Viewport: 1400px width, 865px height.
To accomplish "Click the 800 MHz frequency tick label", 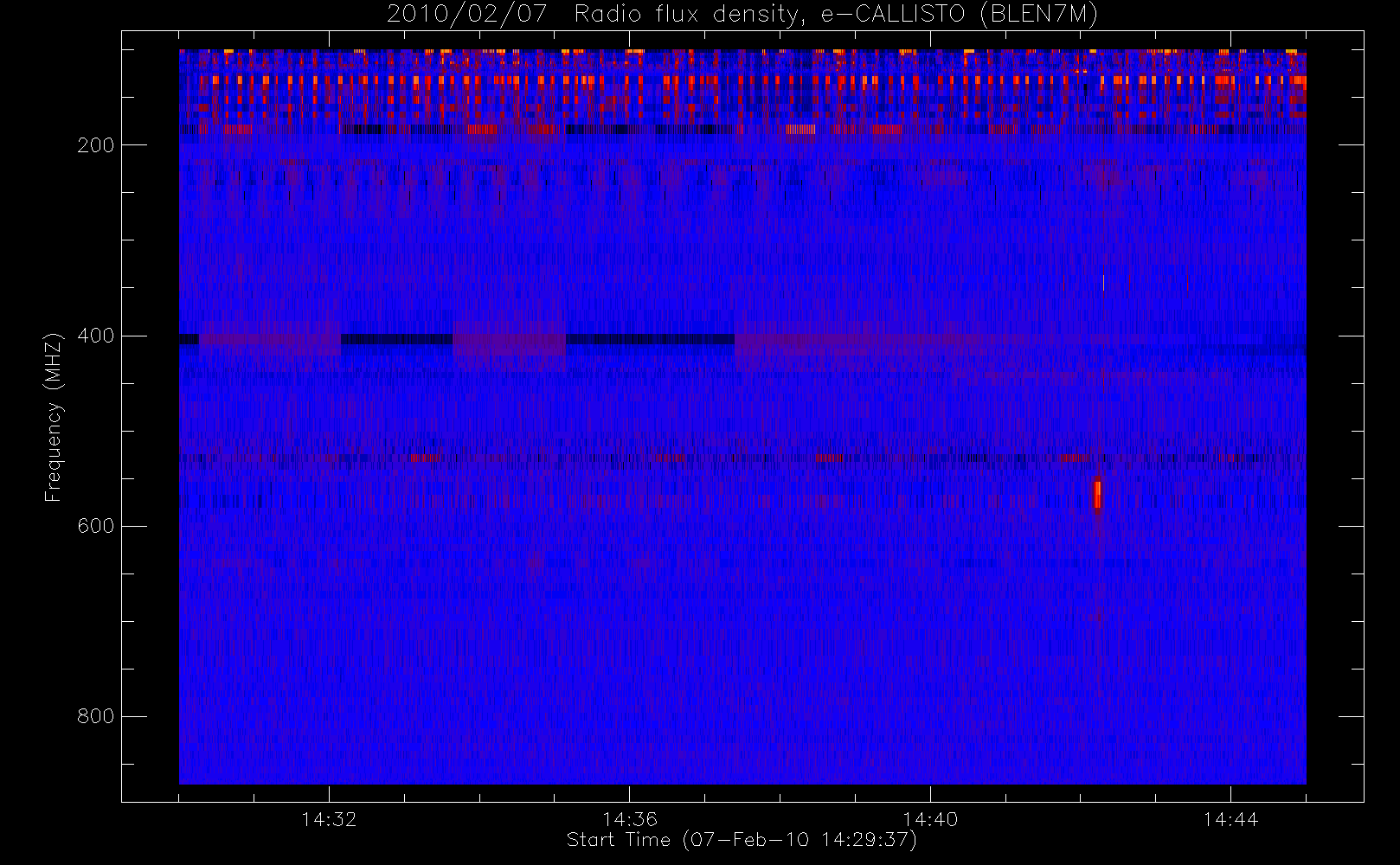I will [95, 716].
